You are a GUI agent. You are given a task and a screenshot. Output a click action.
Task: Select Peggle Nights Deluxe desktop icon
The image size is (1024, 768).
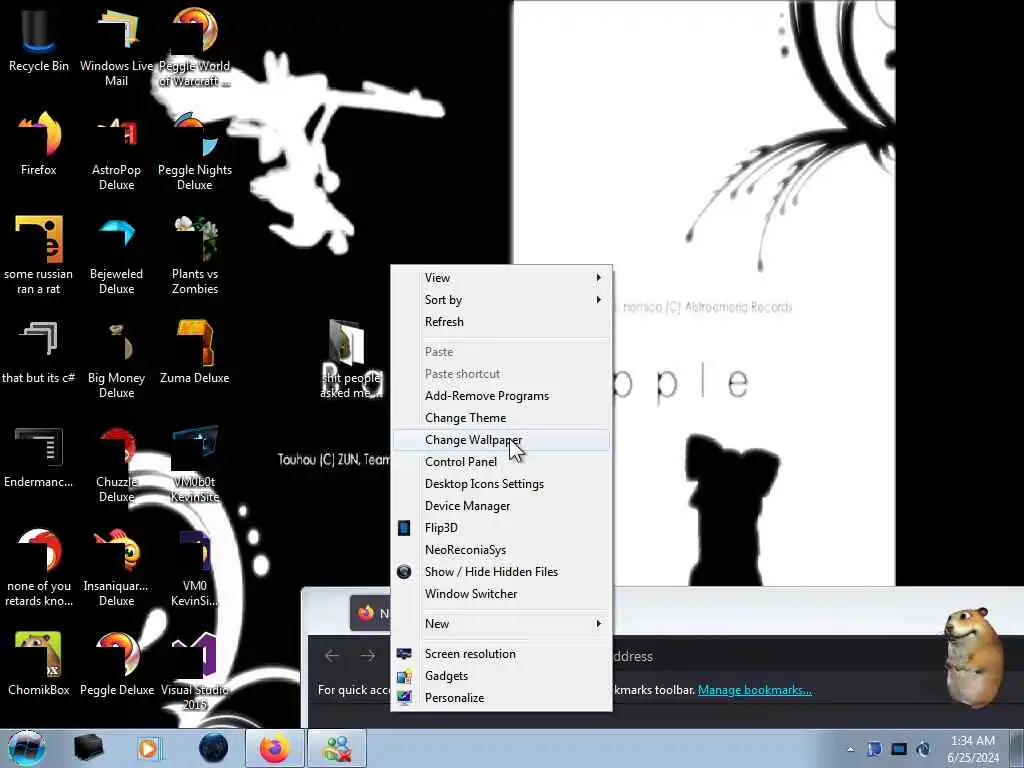(195, 152)
